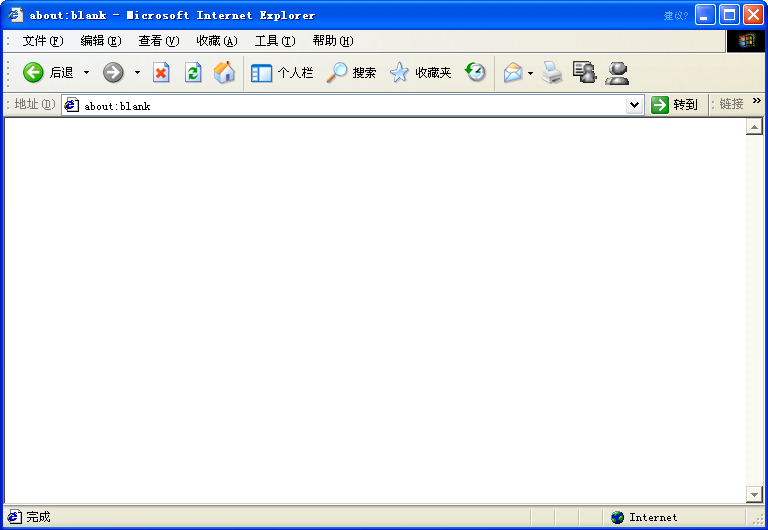Click the scrollbar up arrow
The width and height of the screenshot is (768, 530).
[x=754, y=127]
